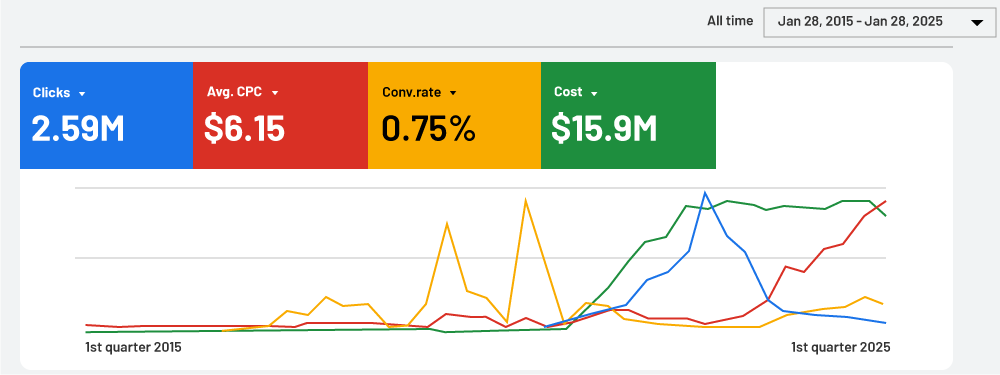This screenshot has width=1000, height=375.
Task: Open the Avg. CPC metric dropdown arrow
Action: [275, 93]
